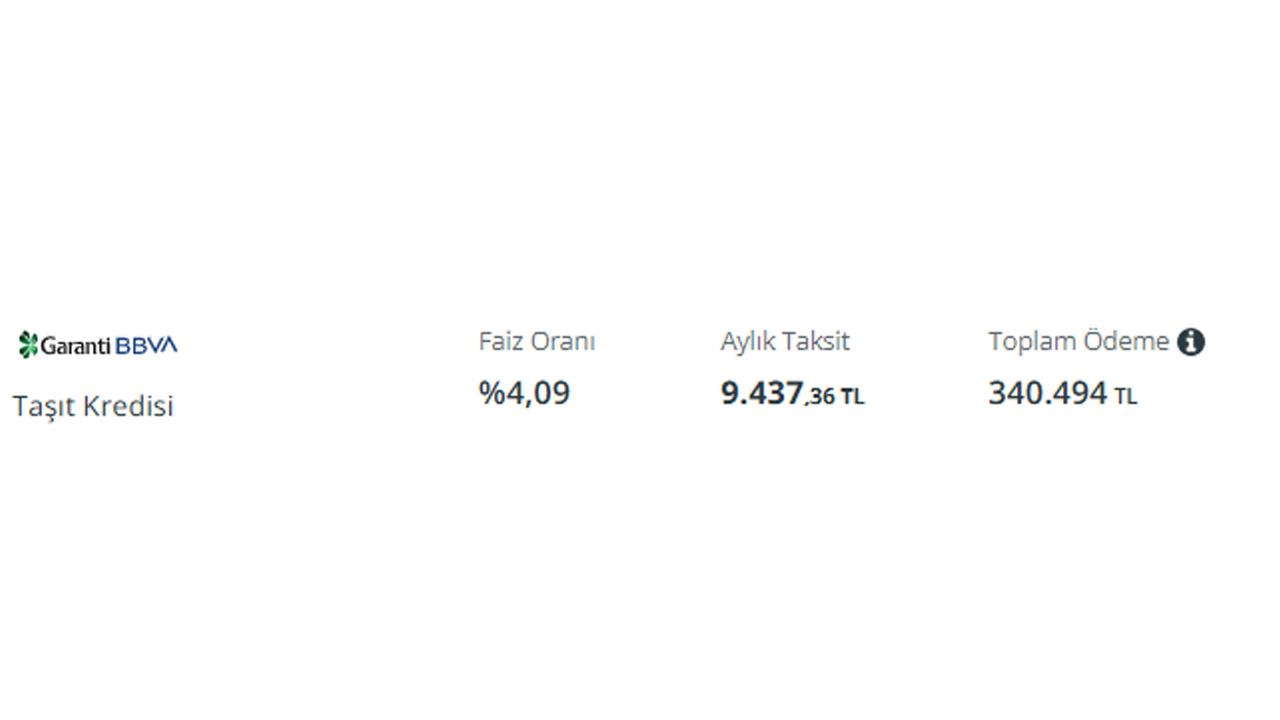This screenshot has height=720, width=1280.
Task: Click the blue BBVA wordmark in logo
Action: coord(146,345)
